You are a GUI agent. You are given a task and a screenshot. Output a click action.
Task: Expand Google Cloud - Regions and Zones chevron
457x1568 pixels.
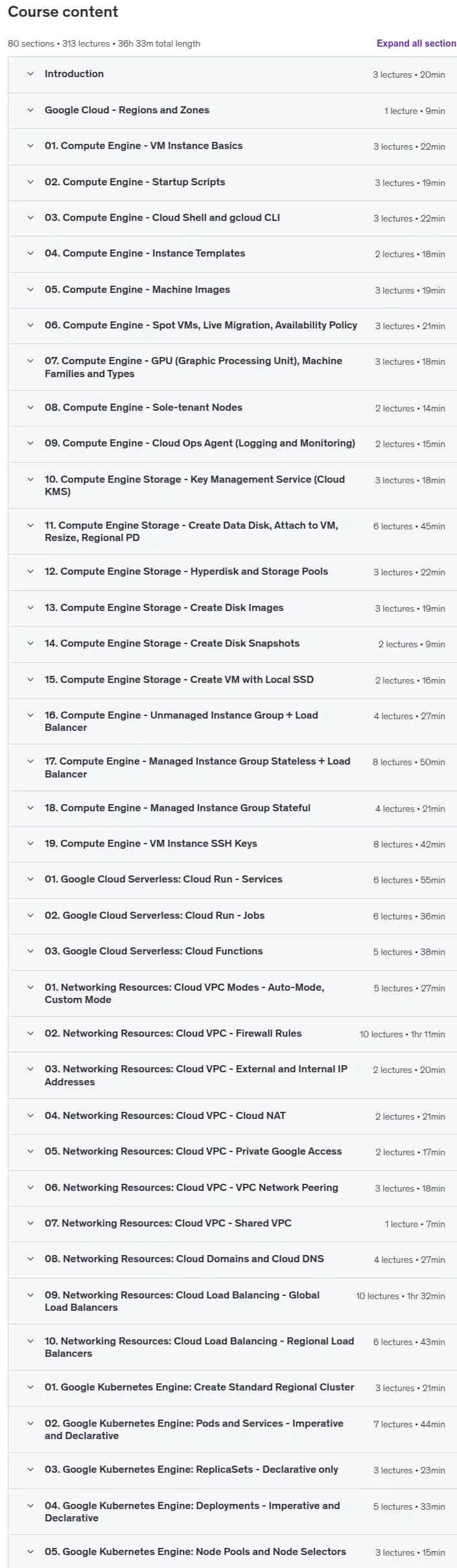pyautogui.click(x=30, y=110)
